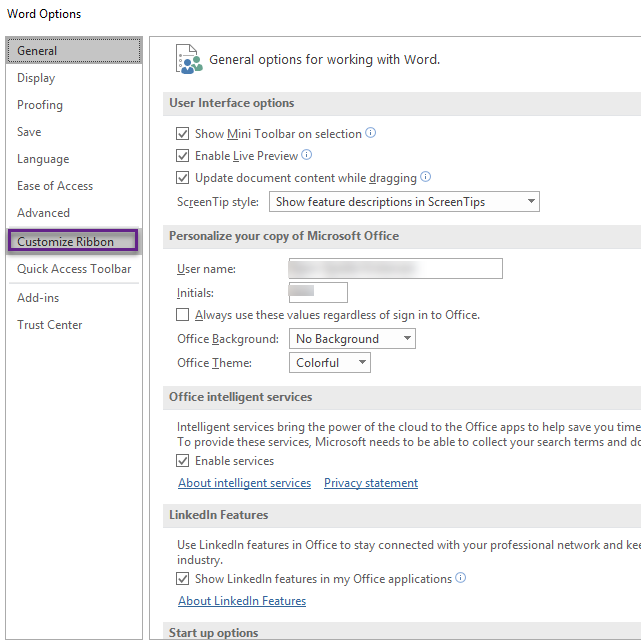Open About LinkedIn Features link
641x643 pixels.
tap(242, 601)
